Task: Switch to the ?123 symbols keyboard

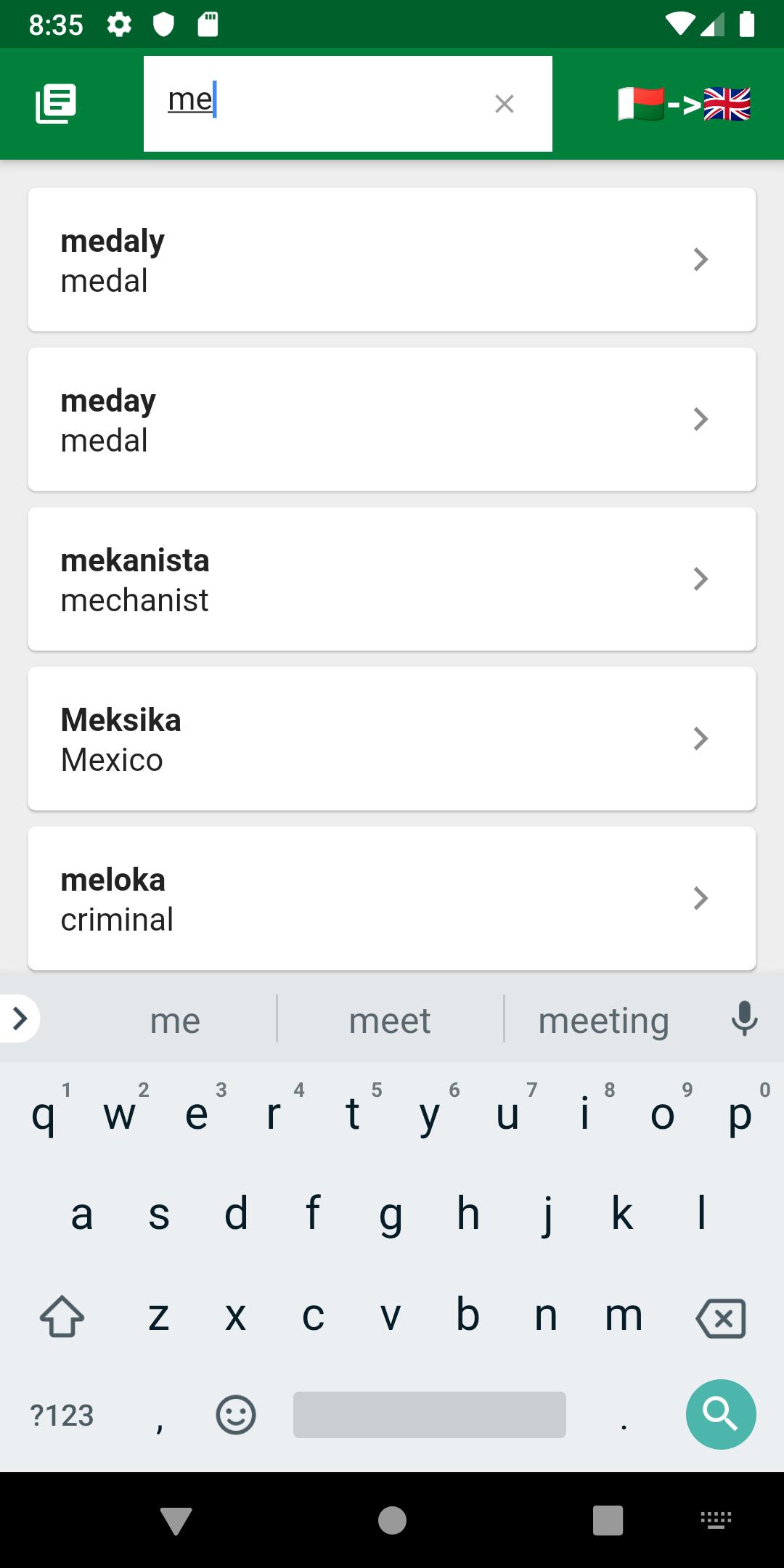Action: click(x=62, y=1415)
